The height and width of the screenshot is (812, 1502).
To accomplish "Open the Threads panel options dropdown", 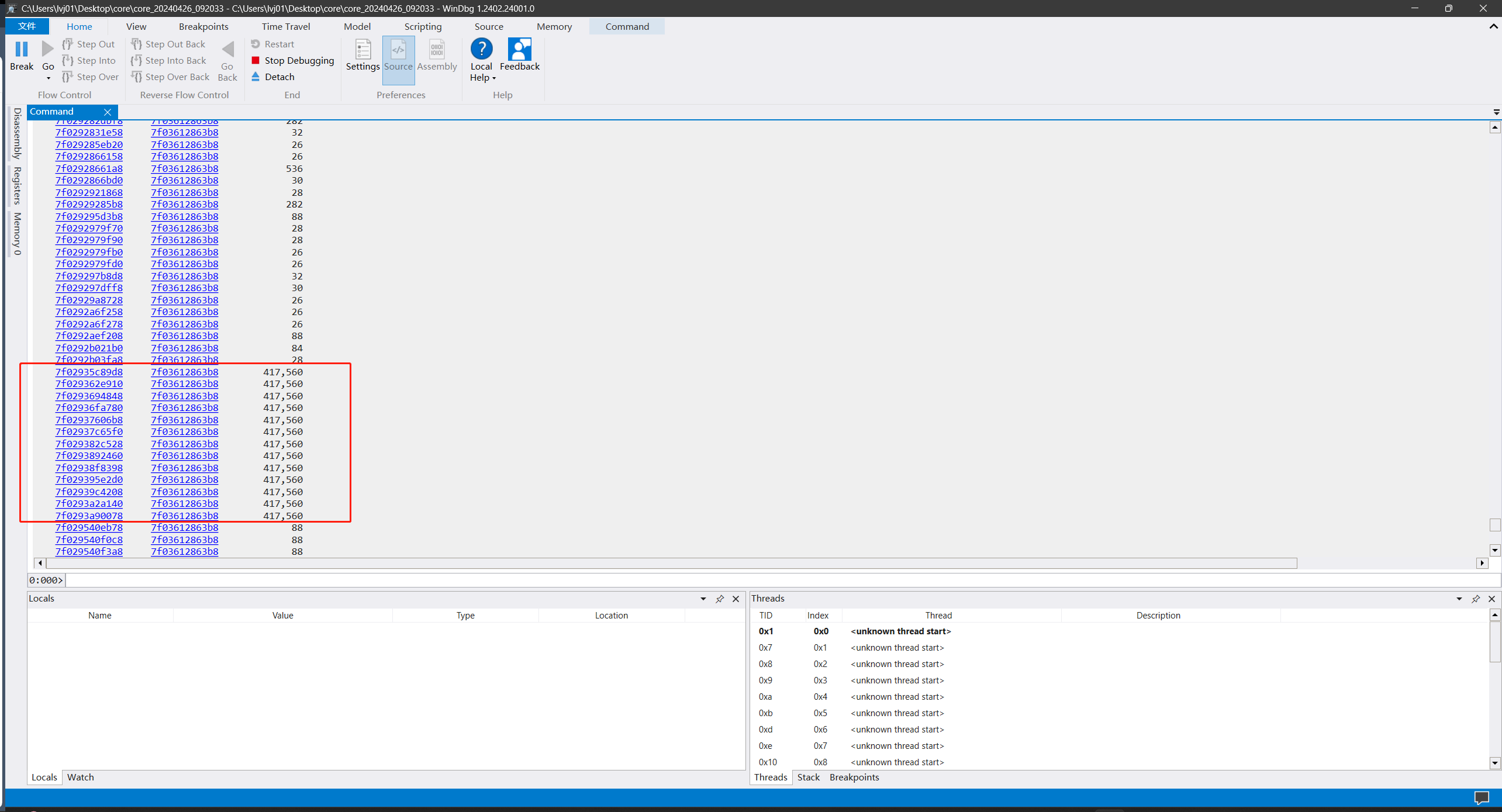I will click(x=1459, y=599).
